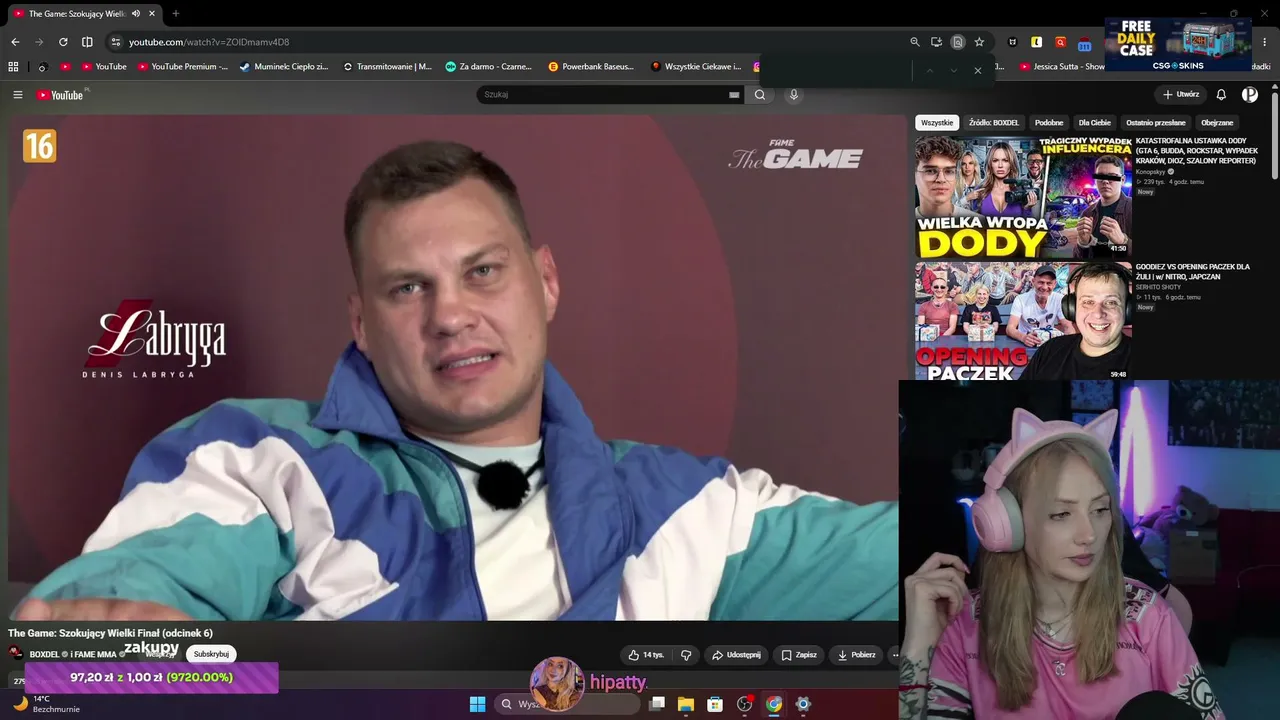
Task: Open the Wszystkie Ciekawe bookmark
Action: click(x=696, y=67)
